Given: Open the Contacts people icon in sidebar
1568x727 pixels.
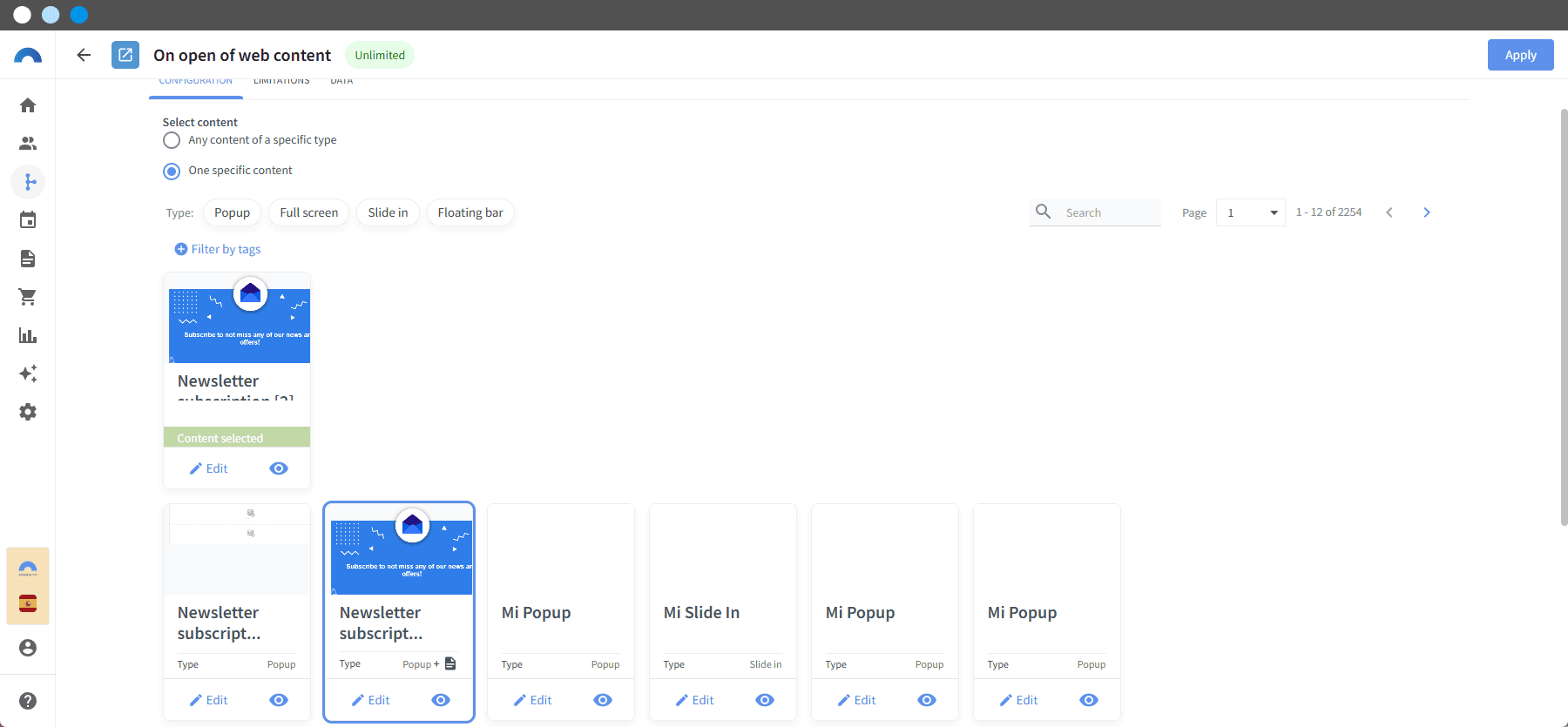Looking at the screenshot, I should (28, 144).
